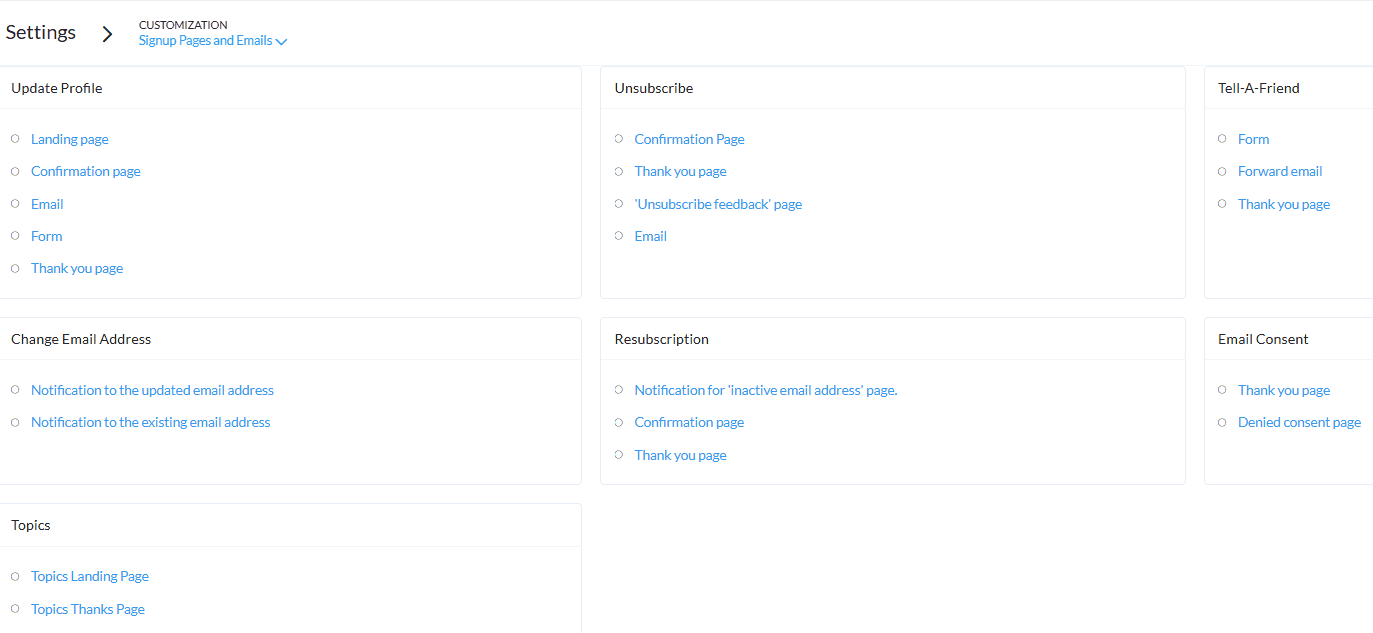Select the radio button beside Unsubscribe Email
Image resolution: width=1373 pixels, height=633 pixels.
619,236
